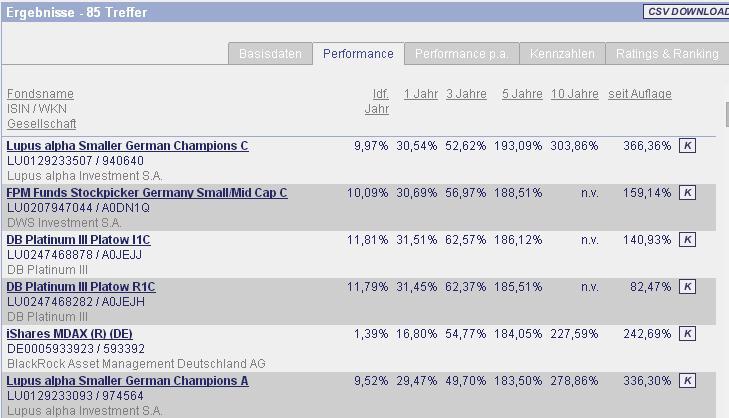
Task: Click the K icon for FPM Funds Stockpicker
Action: click(x=687, y=193)
